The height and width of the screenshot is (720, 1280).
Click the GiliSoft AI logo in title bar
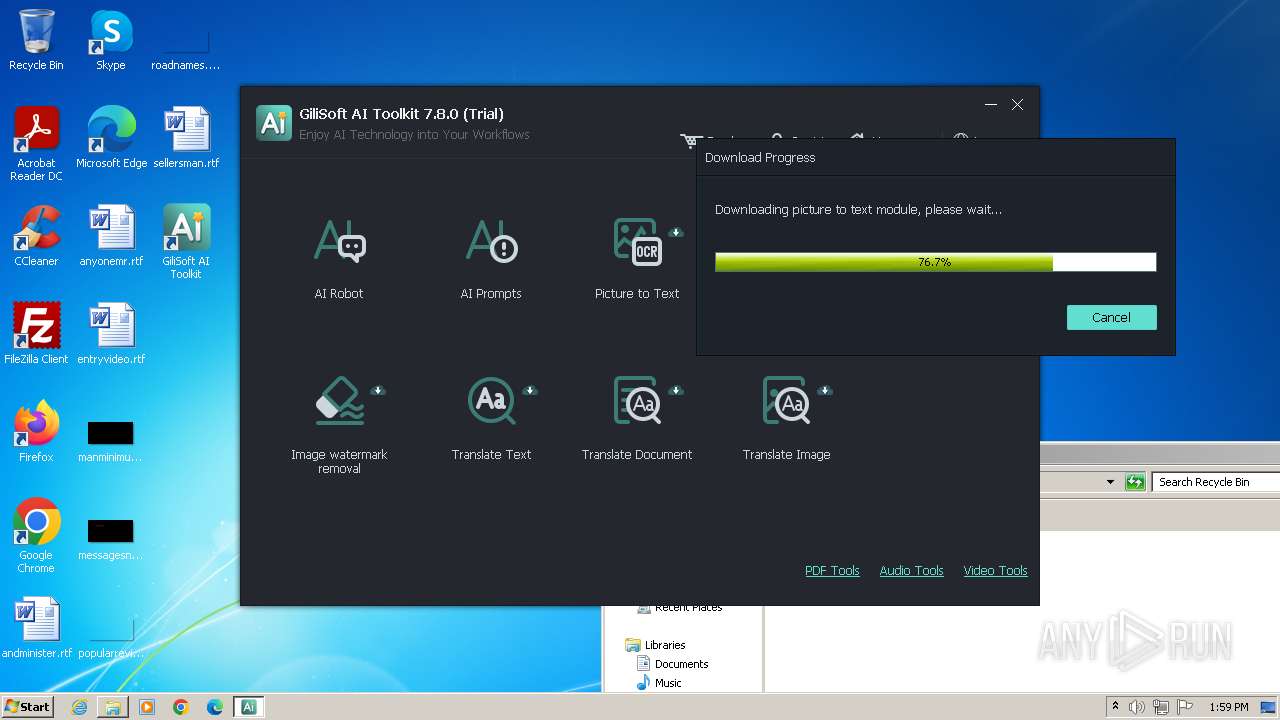tap(274, 122)
